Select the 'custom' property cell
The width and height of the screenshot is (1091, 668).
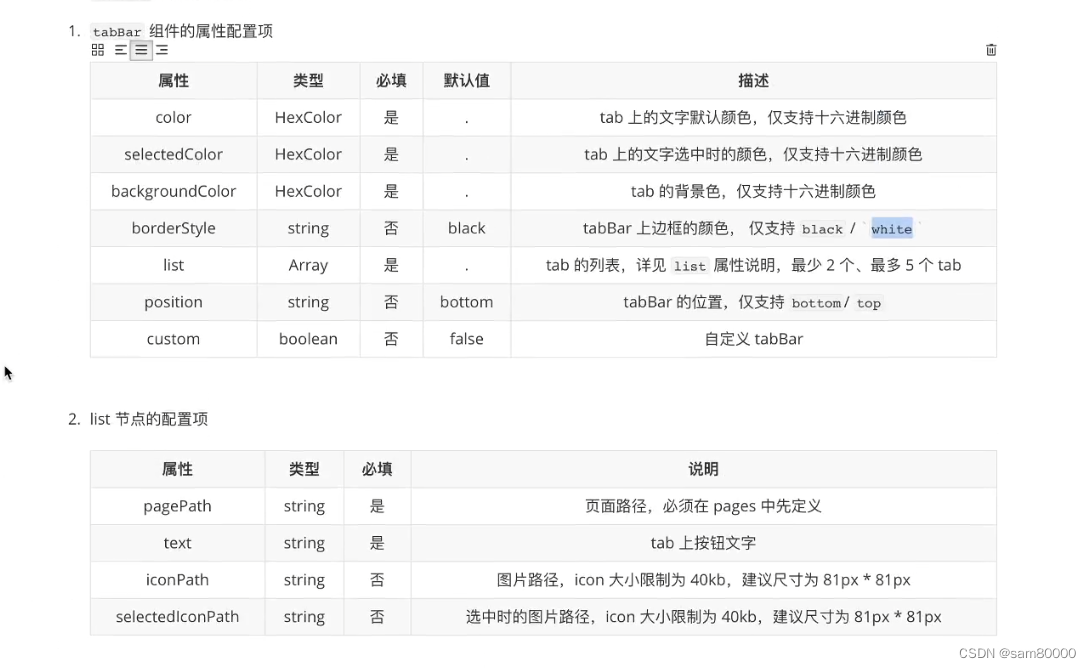173,339
